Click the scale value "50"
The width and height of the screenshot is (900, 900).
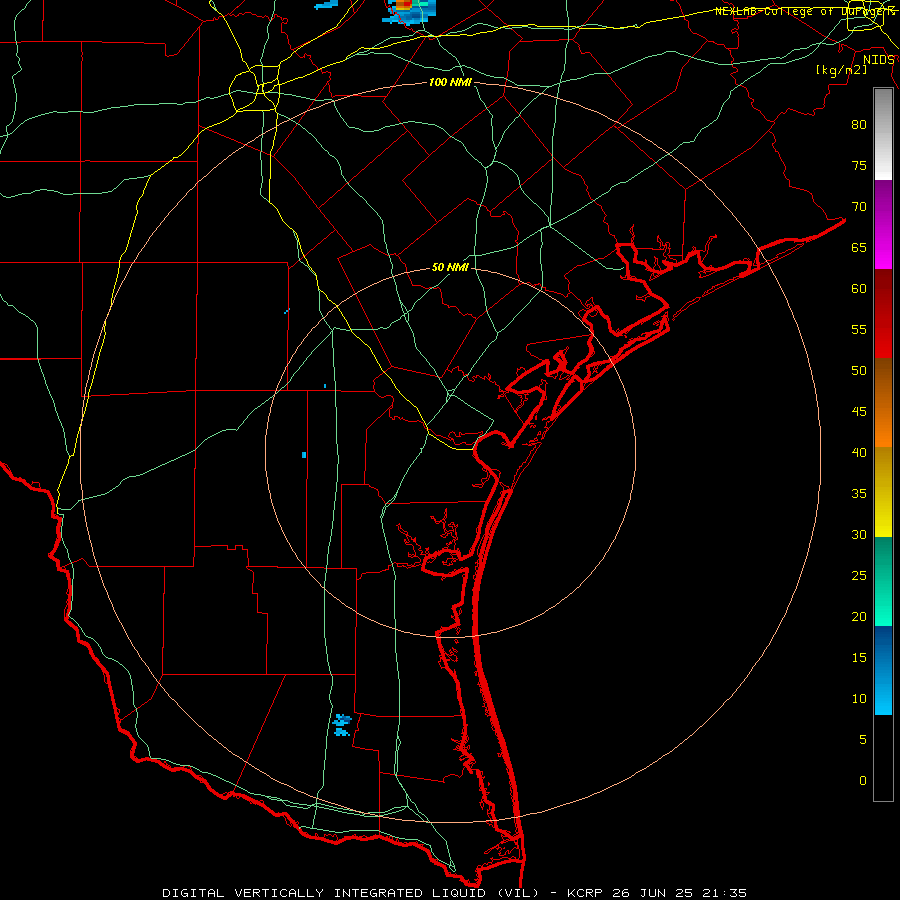(859, 370)
